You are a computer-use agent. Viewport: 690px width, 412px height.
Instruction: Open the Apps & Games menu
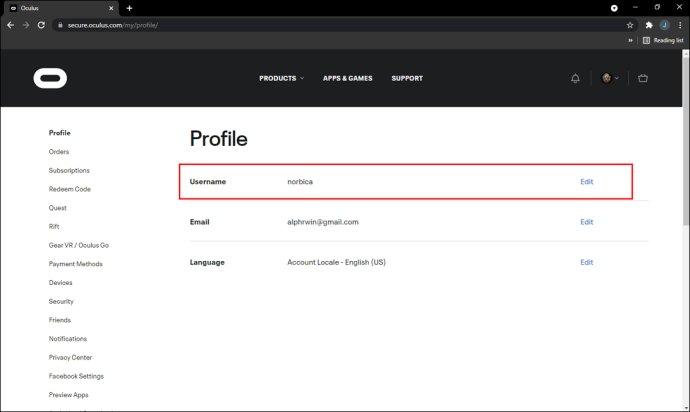coord(348,78)
